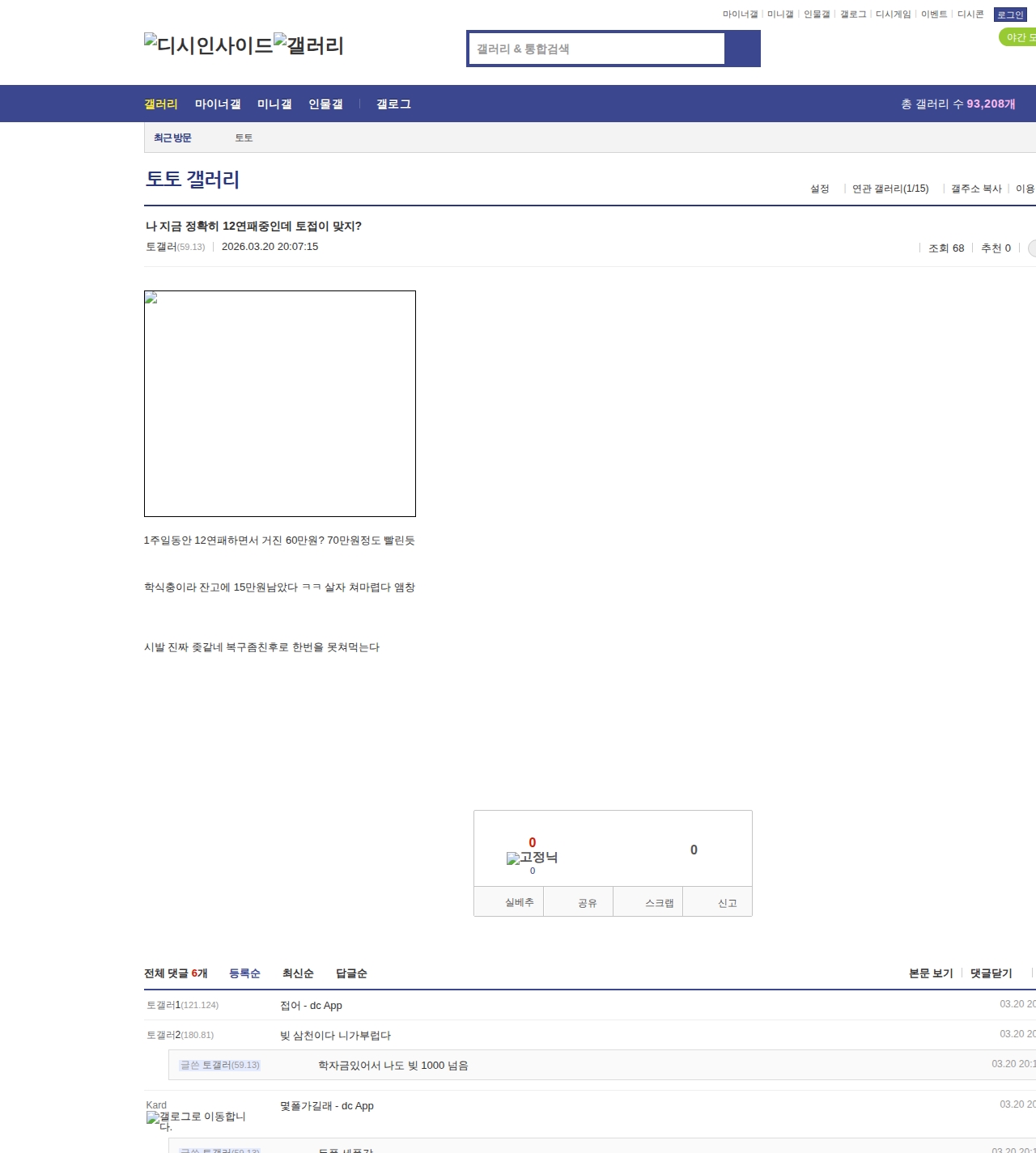Viewport: 1036px width, 1153px height.
Task: Click the DCInside logo image
Action: (208, 45)
